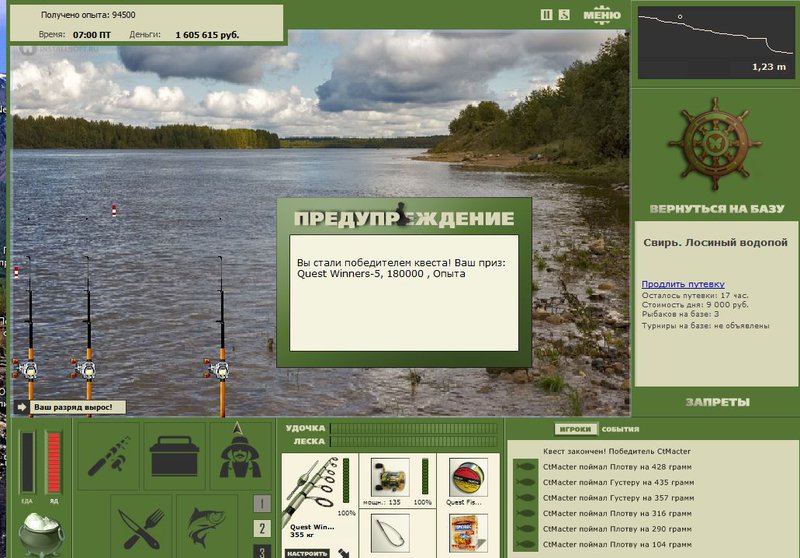Click the middle fishing rod reel
The height and width of the screenshot is (558, 800).
(x=85, y=369)
